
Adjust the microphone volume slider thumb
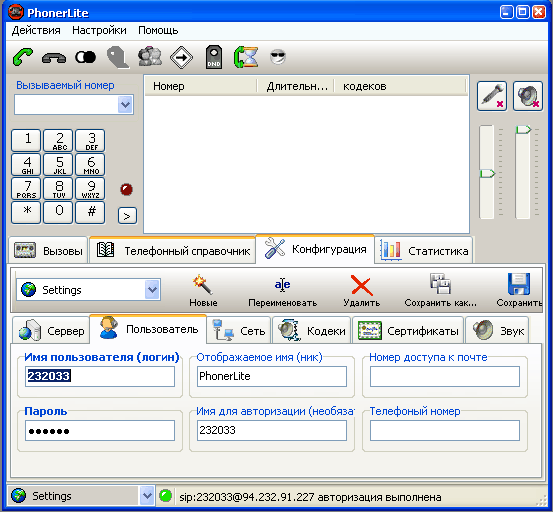tap(488, 173)
